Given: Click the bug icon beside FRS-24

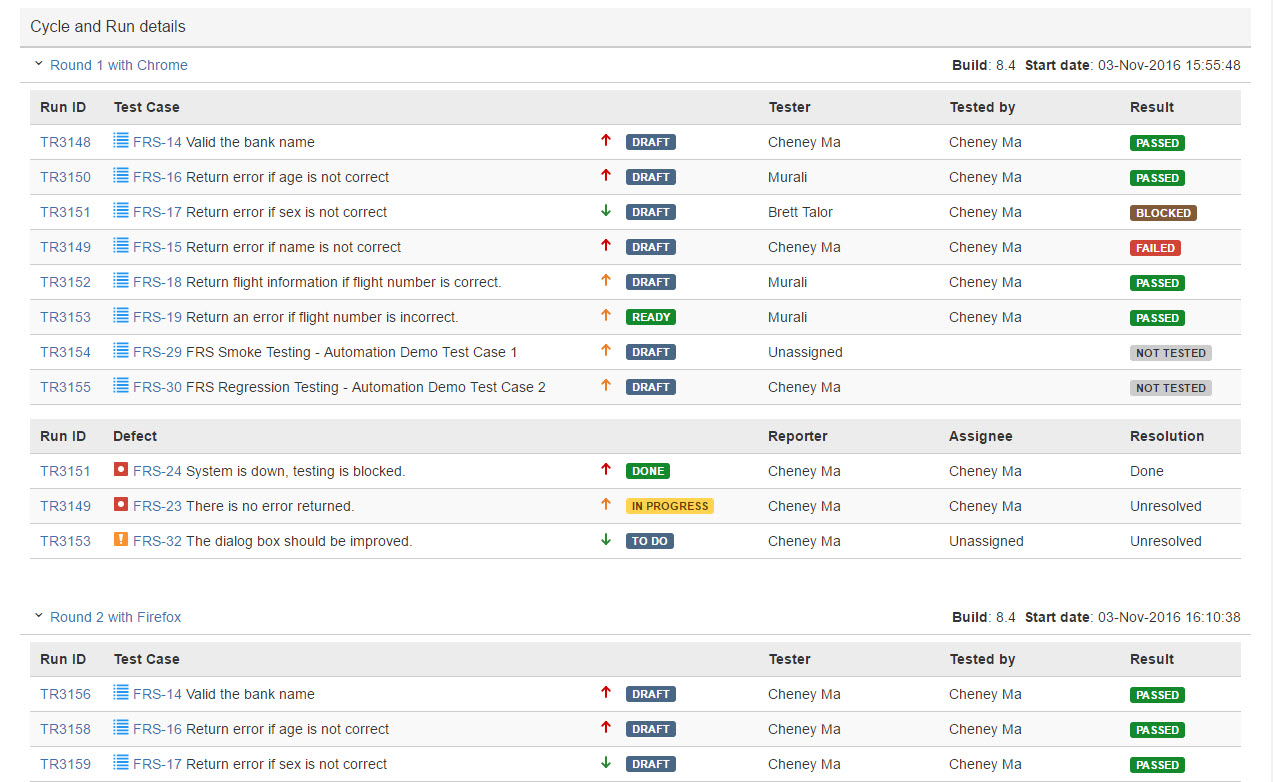Looking at the screenshot, I should pos(121,469).
